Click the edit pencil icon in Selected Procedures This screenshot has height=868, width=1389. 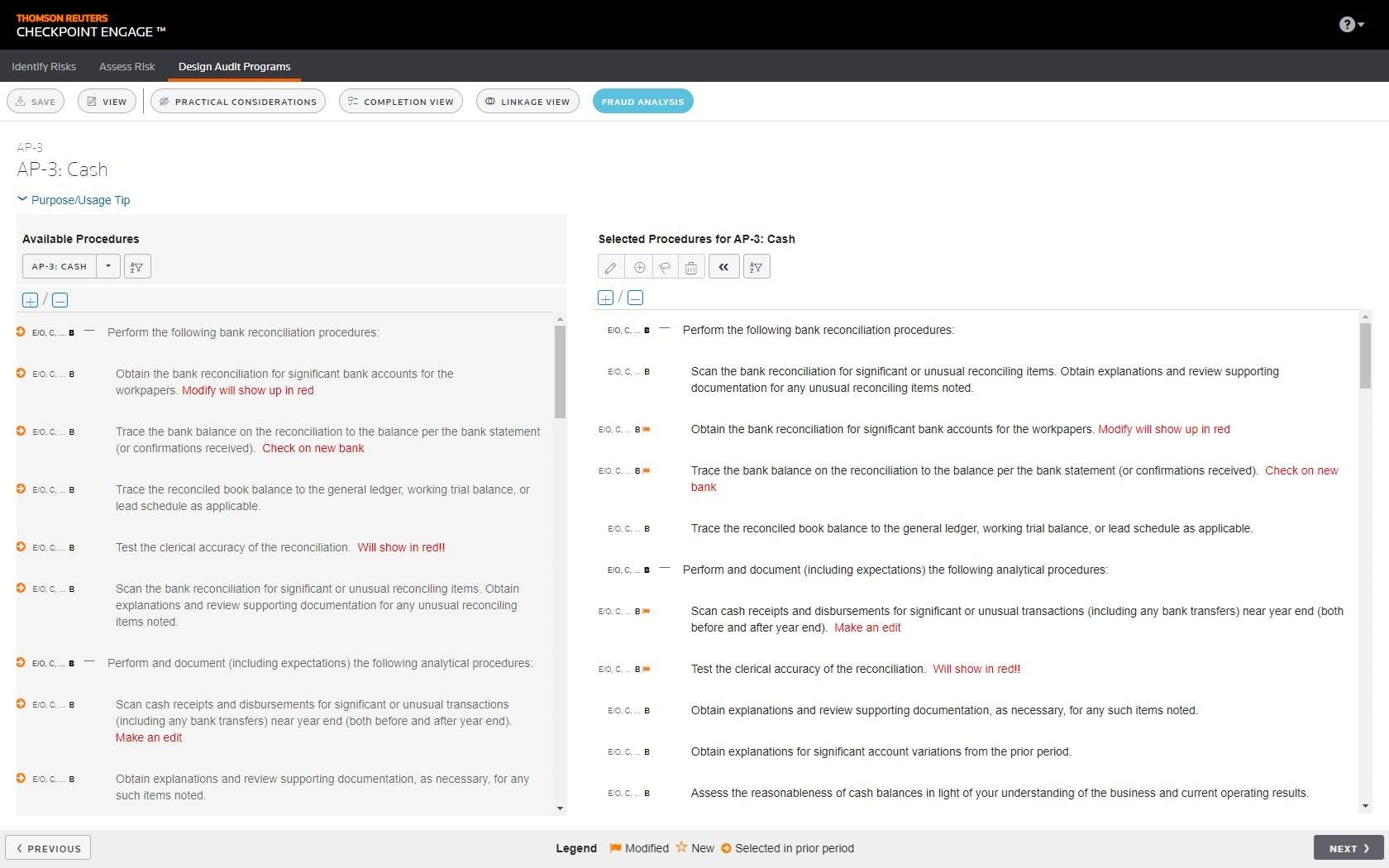click(610, 267)
